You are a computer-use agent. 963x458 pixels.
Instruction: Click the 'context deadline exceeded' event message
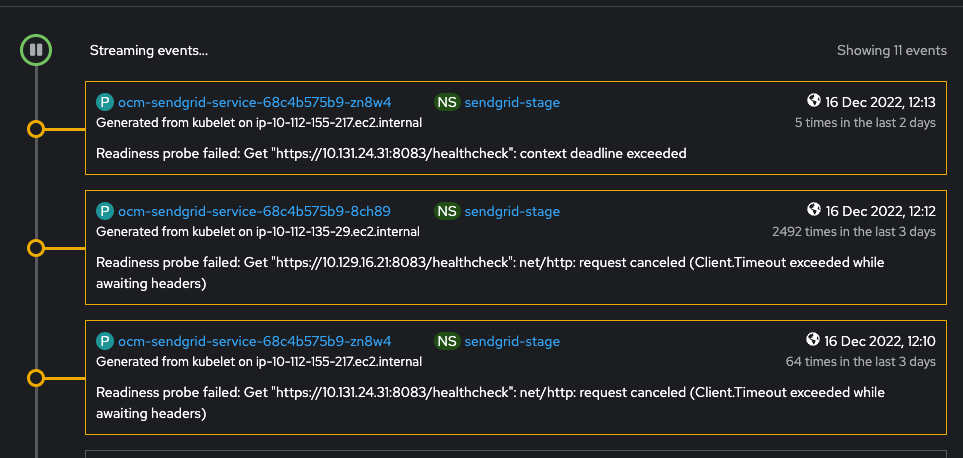click(391, 153)
